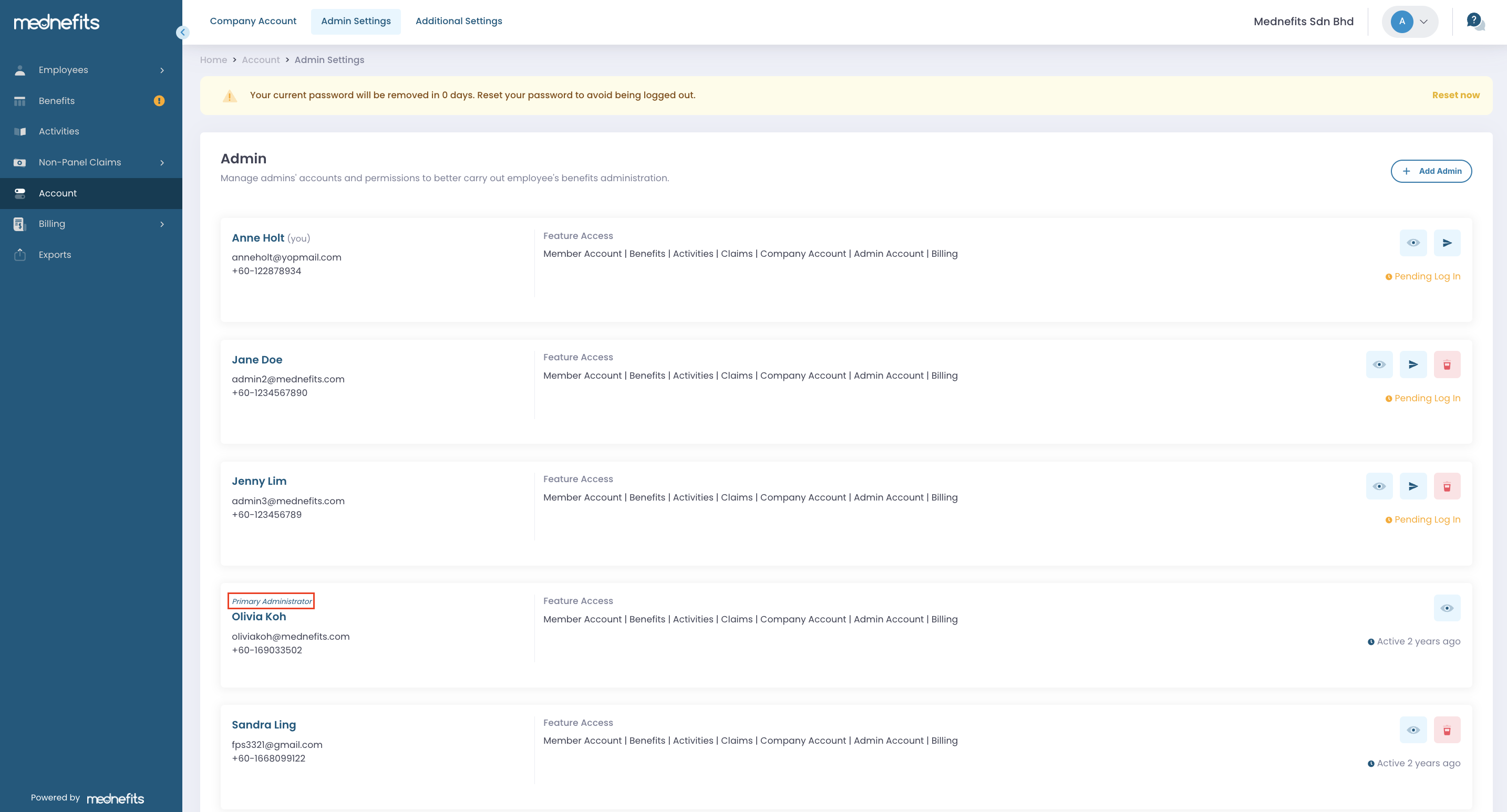1507x812 pixels.
Task: Click Active 2 years ago for Olivia Koh
Action: [1414, 642]
